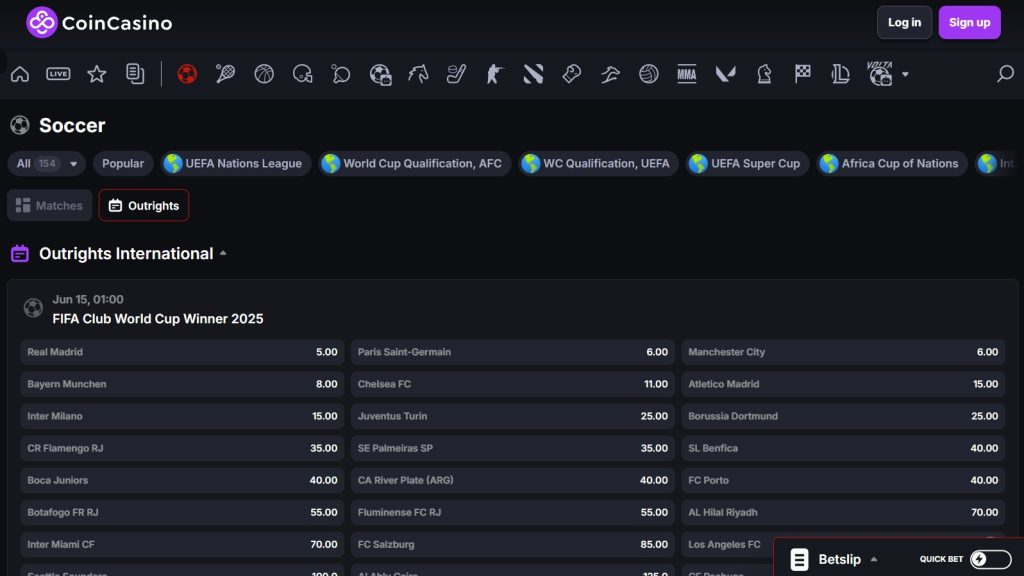1024x576 pixels.
Task: Add SL Benfica at 40.00
Action: point(843,448)
